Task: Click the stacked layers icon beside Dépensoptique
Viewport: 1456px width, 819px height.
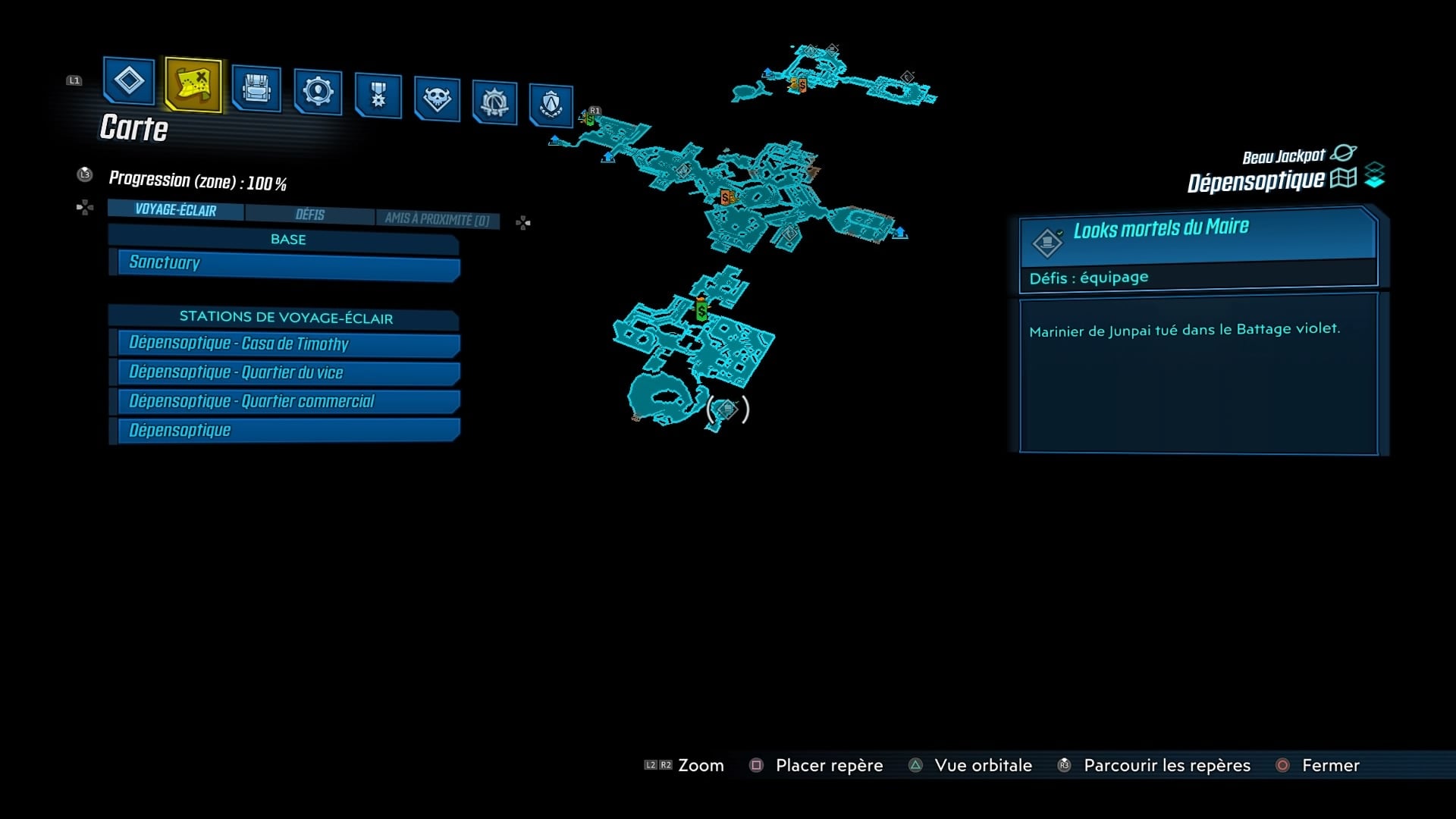Action: [1375, 175]
